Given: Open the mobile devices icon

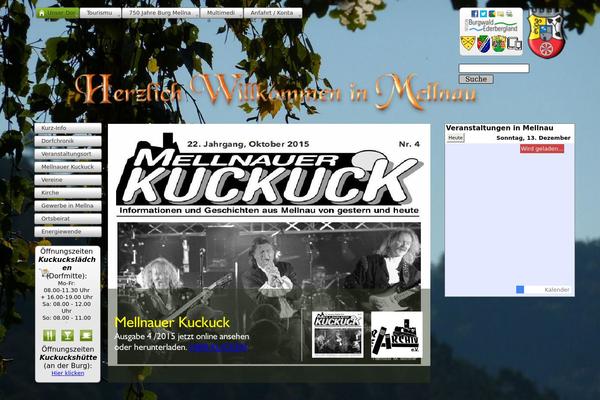Looking at the screenshot, I should [515, 44].
